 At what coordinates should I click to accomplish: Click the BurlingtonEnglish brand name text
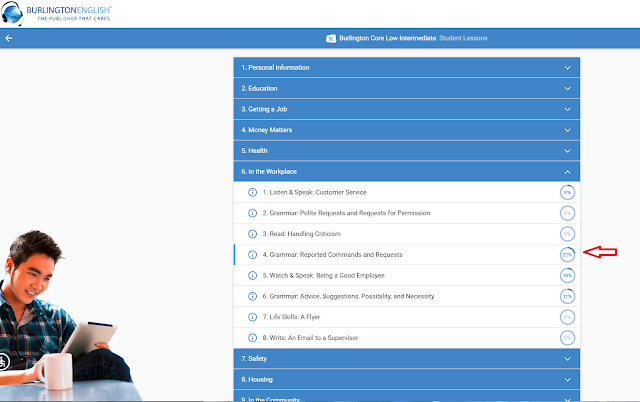click(69, 10)
